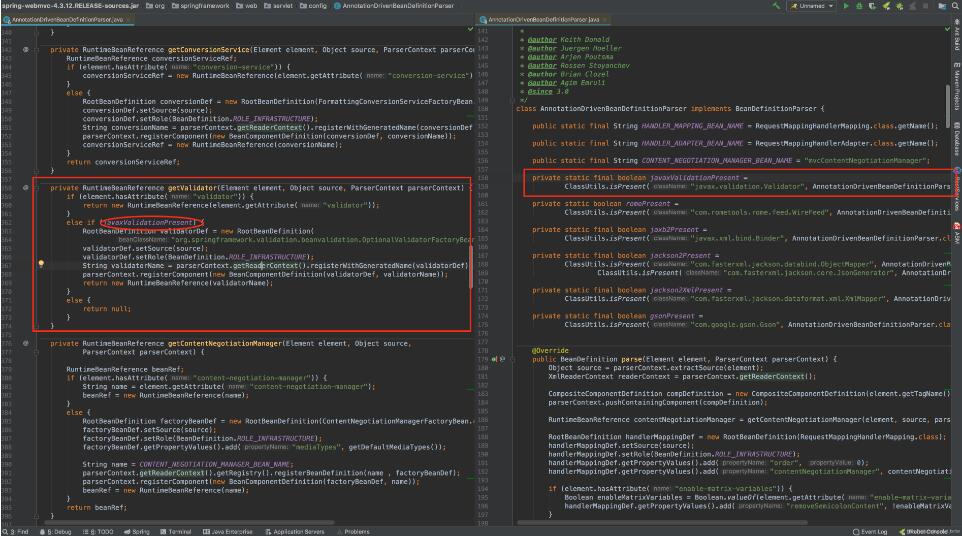Click author name Keith Donald in Javadoc

coord(585,39)
